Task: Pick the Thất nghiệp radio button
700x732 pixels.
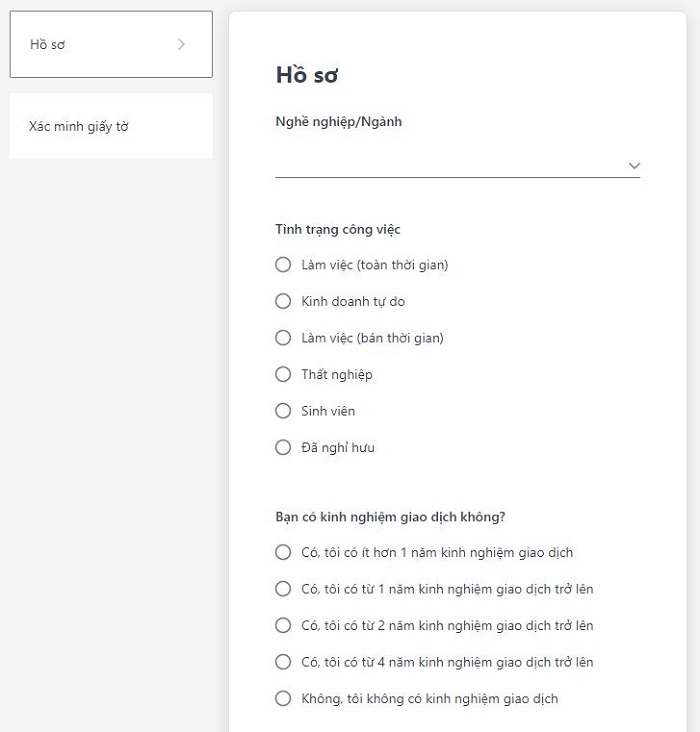Action: (283, 374)
